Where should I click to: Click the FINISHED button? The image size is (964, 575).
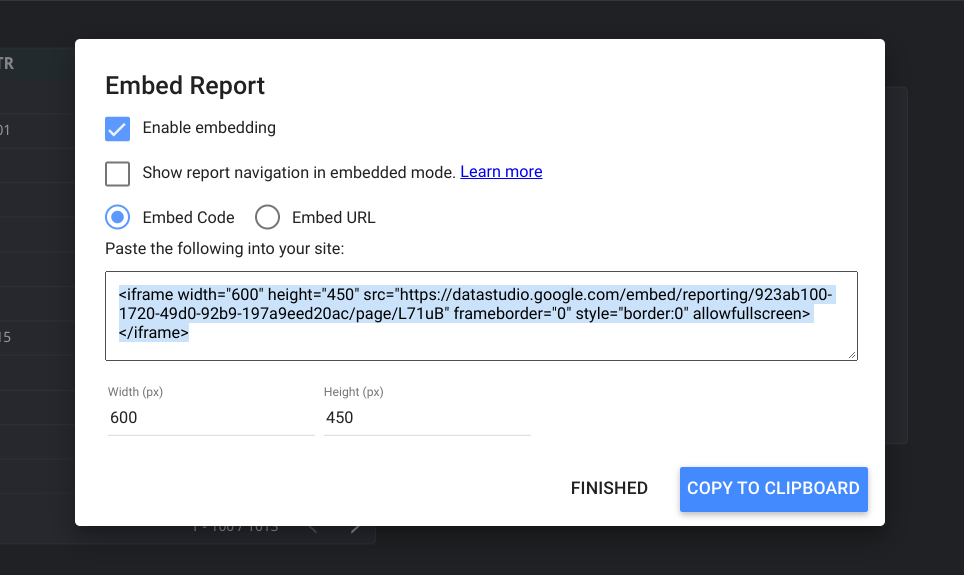[609, 488]
